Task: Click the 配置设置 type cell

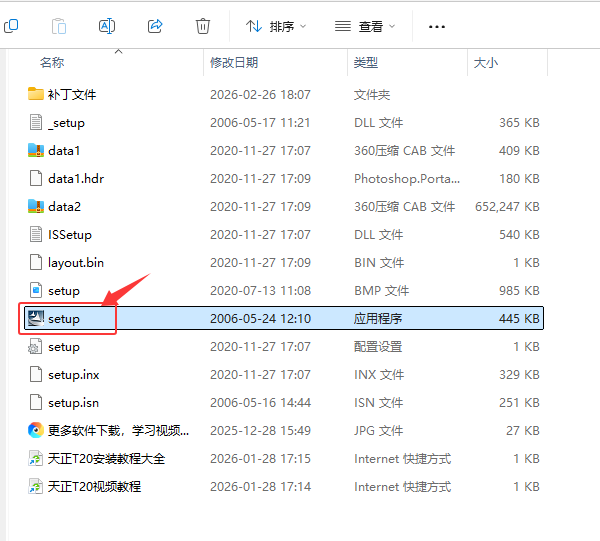Action: (x=378, y=347)
